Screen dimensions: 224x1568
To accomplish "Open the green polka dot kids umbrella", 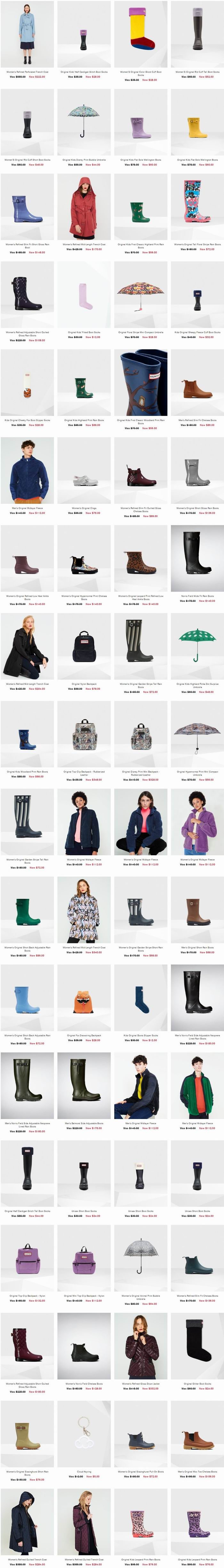I will 197,646.
